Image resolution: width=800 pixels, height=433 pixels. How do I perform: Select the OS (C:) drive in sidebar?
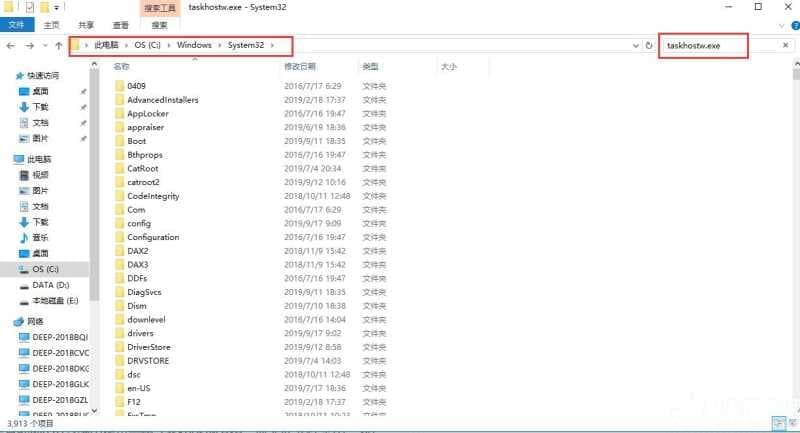pos(45,269)
